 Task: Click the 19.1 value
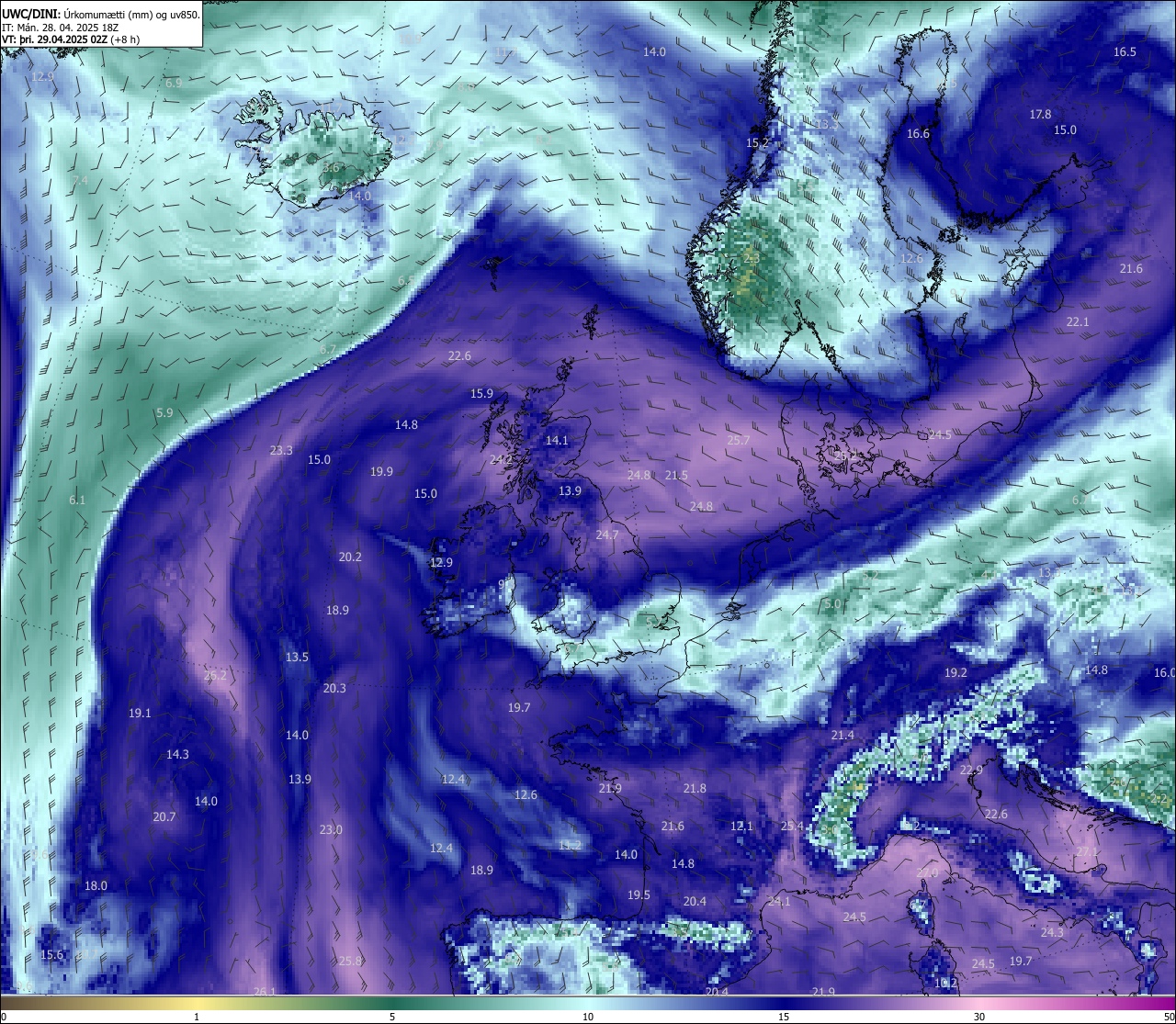(140, 714)
